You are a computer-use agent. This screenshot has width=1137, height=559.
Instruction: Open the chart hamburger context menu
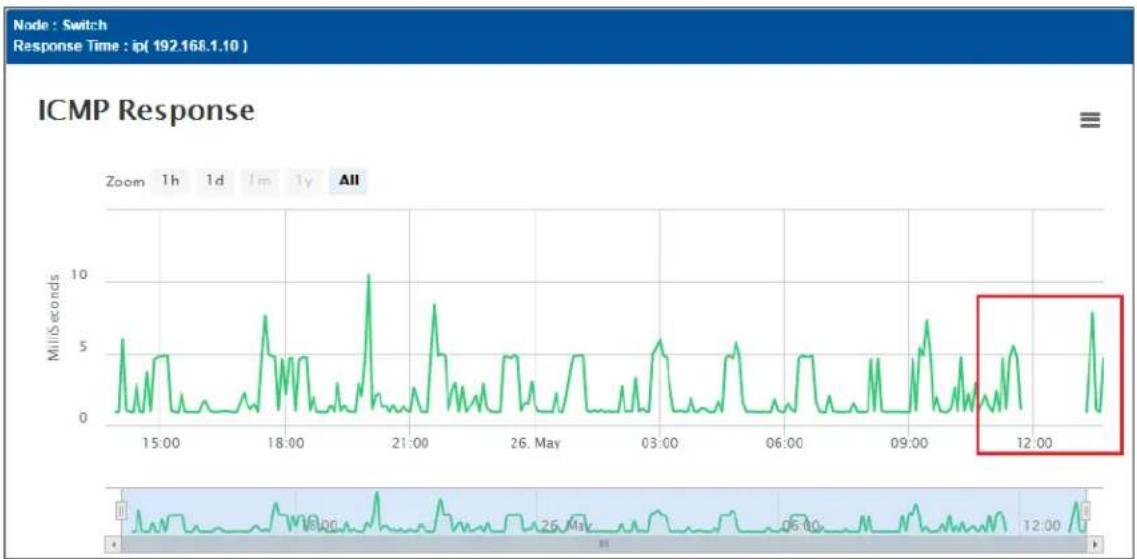pyautogui.click(x=1090, y=120)
